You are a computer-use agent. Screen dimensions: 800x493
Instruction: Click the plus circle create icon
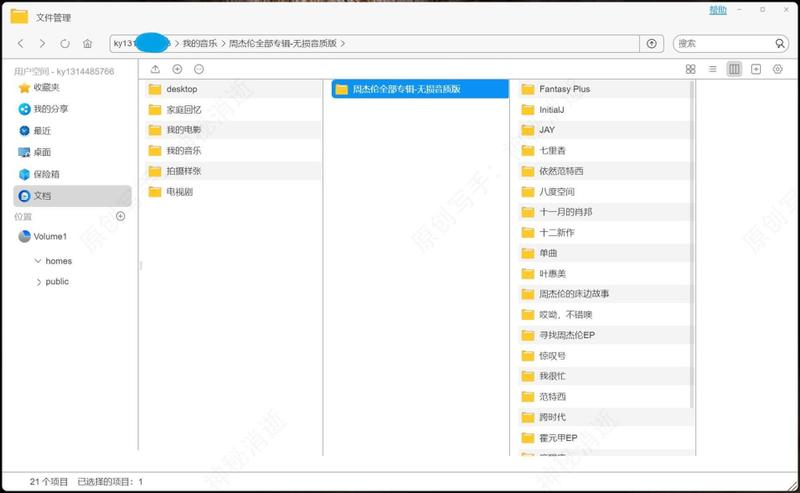coord(177,69)
